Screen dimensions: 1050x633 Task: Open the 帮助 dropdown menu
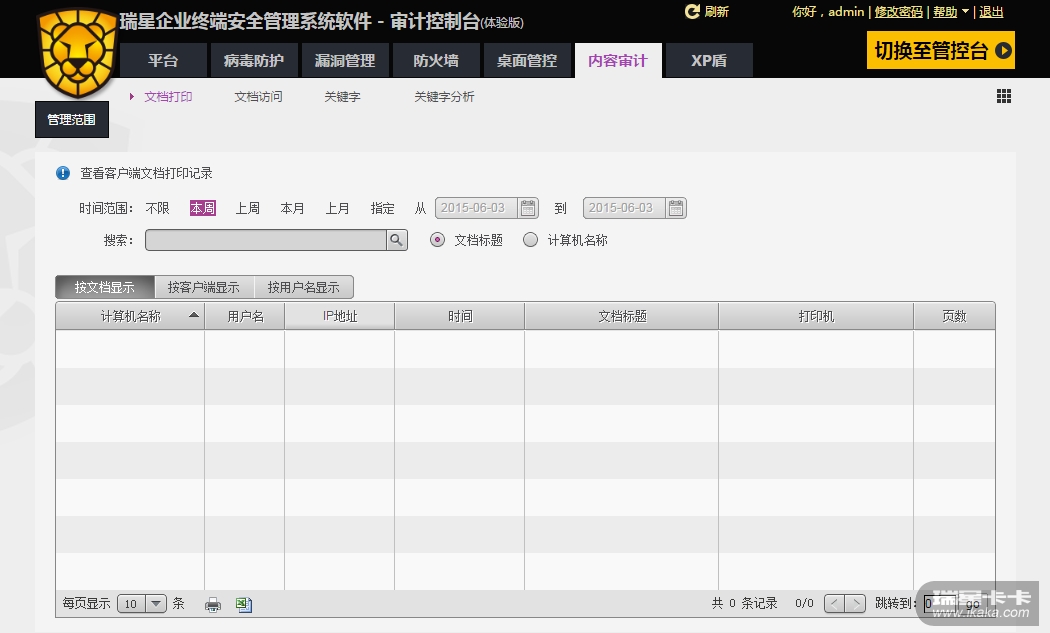pos(951,12)
